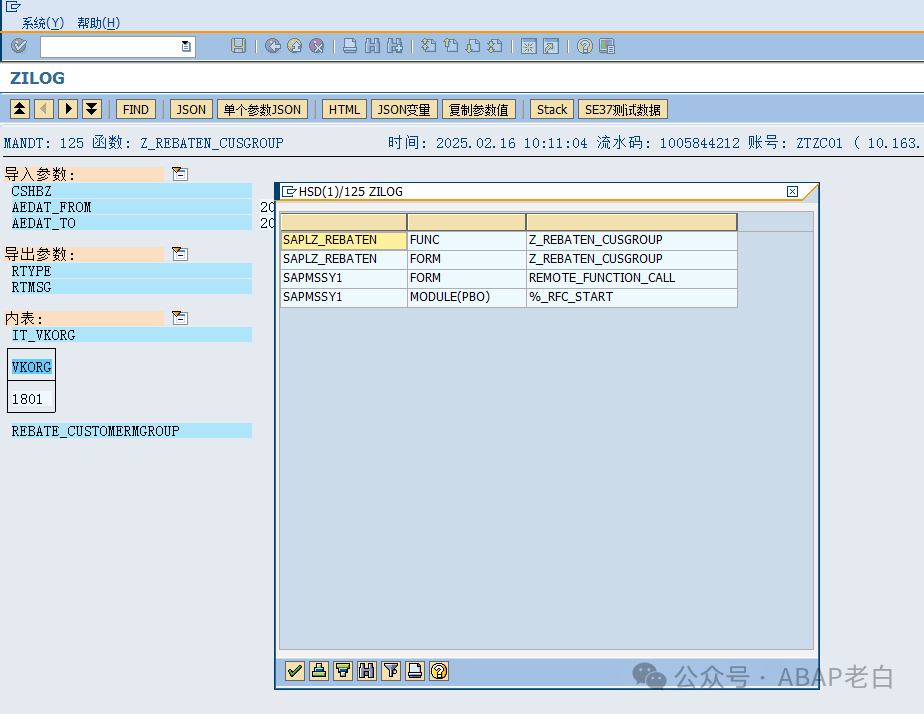
Task: Click the Last Page icon in standard toolbar
Action: click(495, 46)
